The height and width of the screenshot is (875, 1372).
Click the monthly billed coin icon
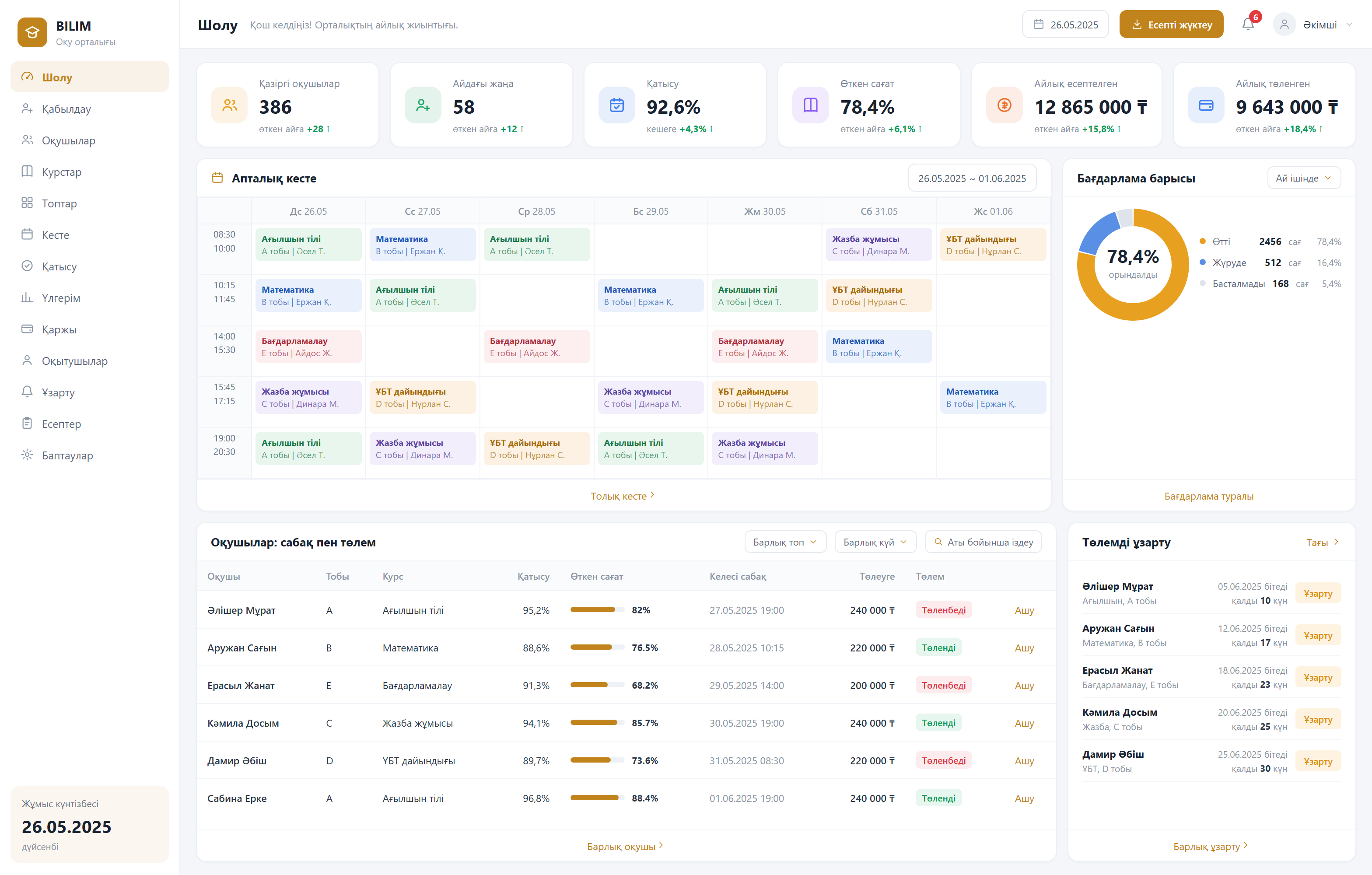coord(1004,105)
